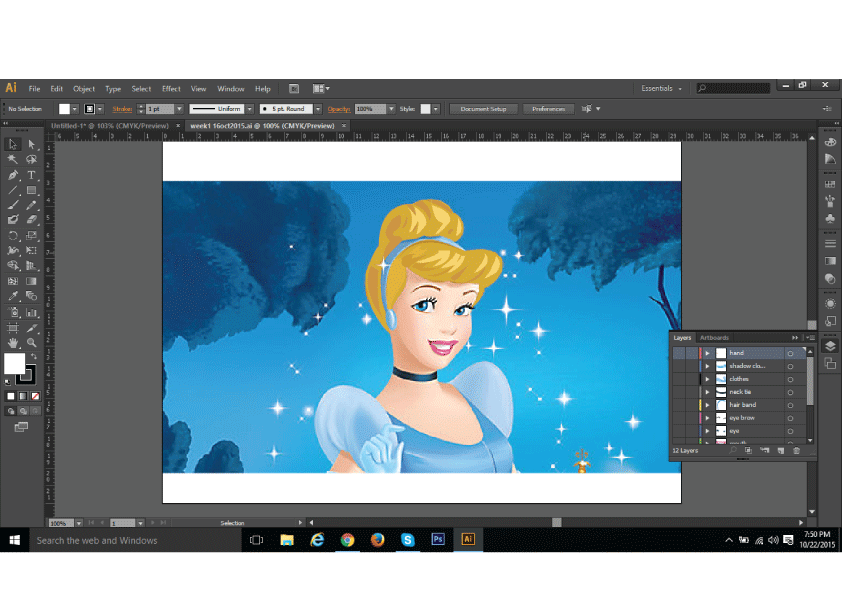
Task: Click target circle of shadow clo... layer
Action: click(x=790, y=366)
